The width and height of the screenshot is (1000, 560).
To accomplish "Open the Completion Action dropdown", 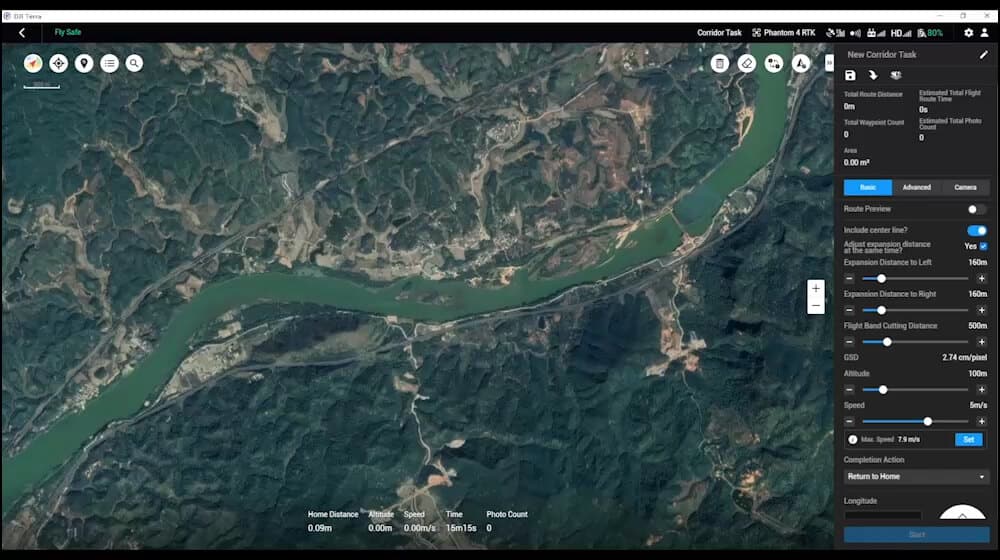I will [916, 476].
